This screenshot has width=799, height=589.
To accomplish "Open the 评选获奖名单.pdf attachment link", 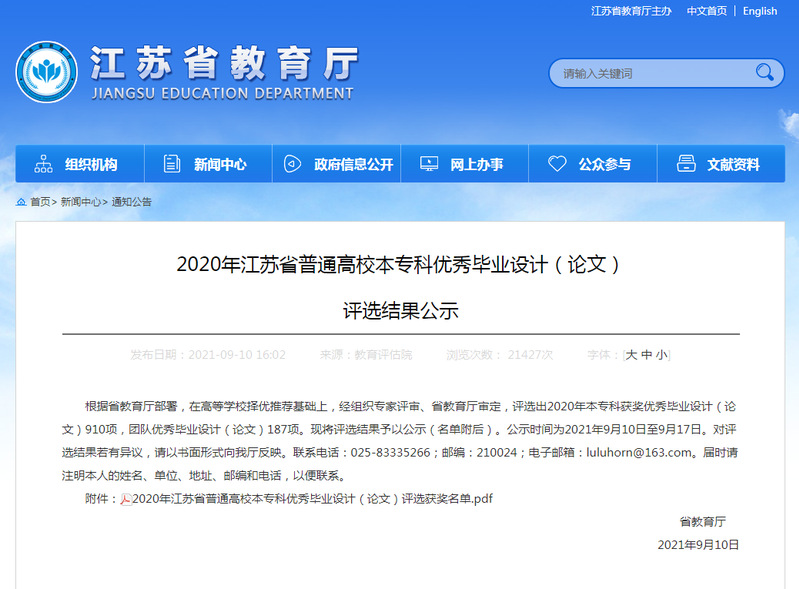I will (312, 498).
